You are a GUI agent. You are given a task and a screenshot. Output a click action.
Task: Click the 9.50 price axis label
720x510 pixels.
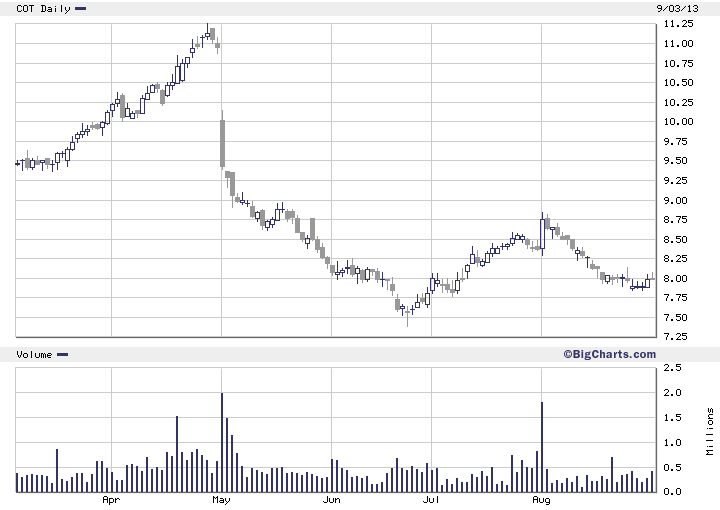point(675,161)
